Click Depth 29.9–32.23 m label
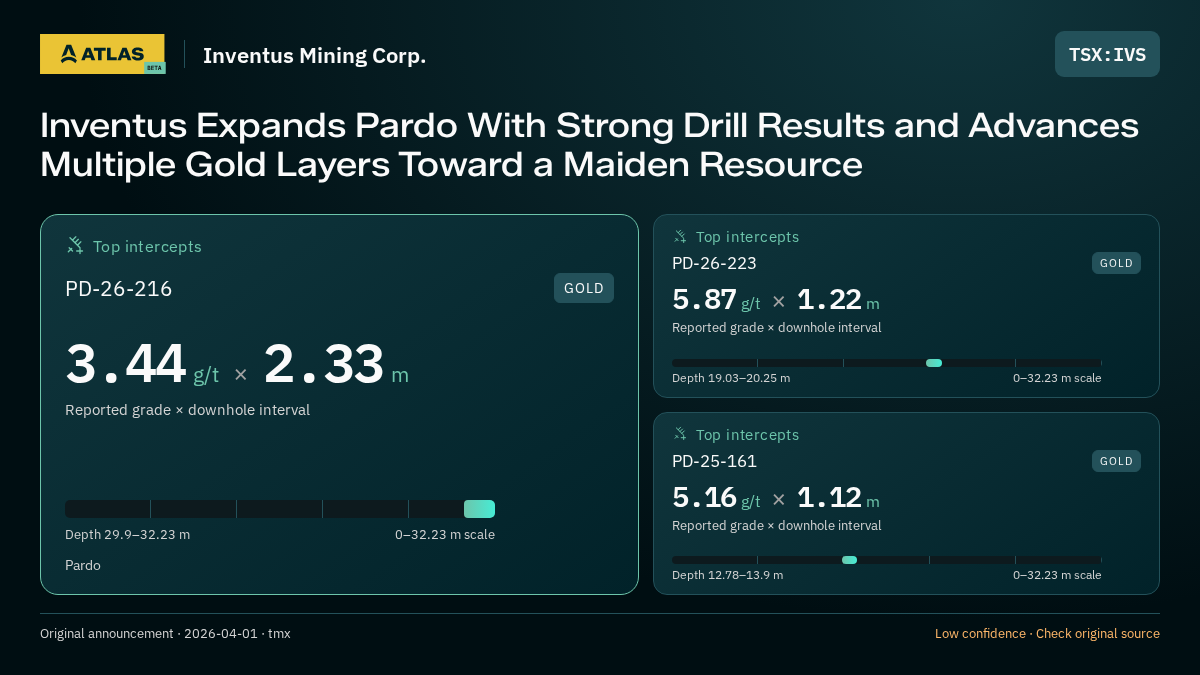 127,535
